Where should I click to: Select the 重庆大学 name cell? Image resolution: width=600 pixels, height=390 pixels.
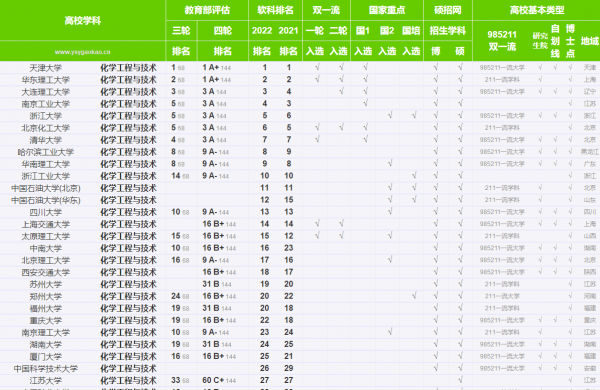tap(46, 321)
